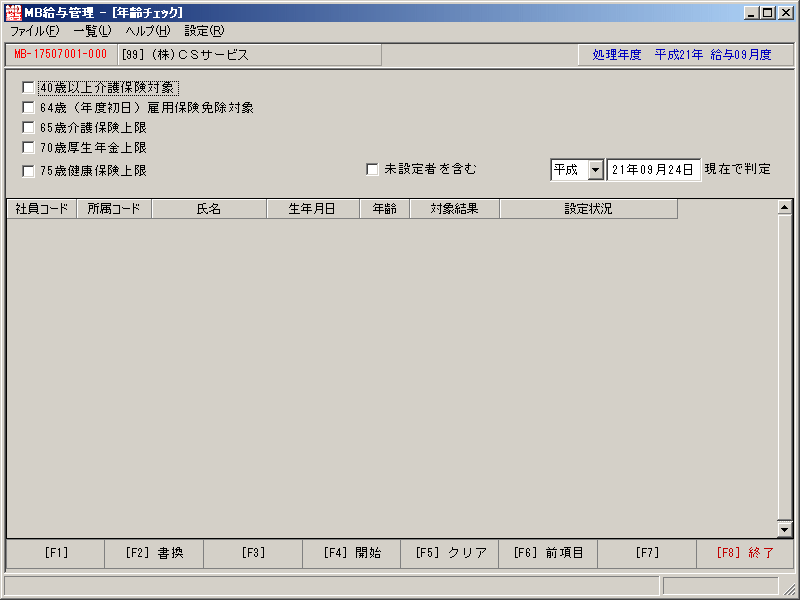Screen dimensions: 800x600
Task: Click the blank [F1] function button
Action: click(x=56, y=553)
